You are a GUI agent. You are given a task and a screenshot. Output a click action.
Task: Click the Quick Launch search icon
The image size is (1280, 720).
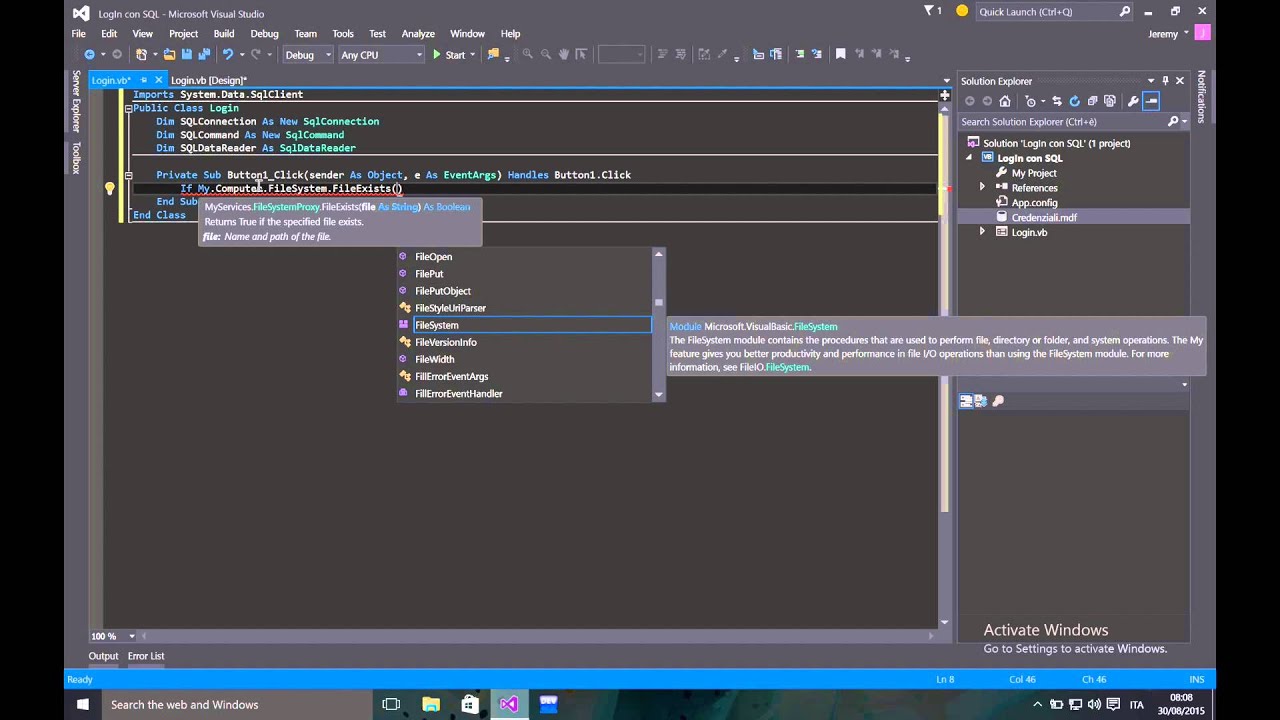[x=1125, y=12]
